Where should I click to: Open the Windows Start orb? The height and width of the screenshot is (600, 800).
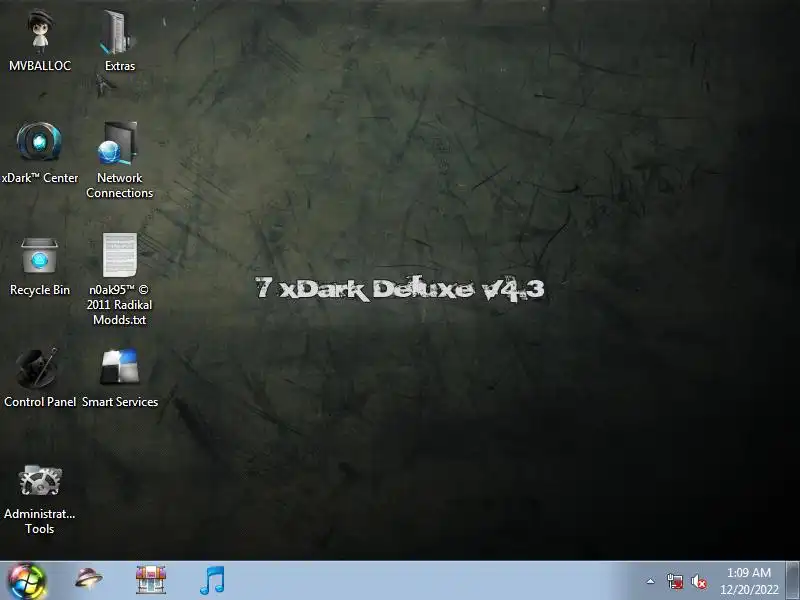(x=28, y=582)
